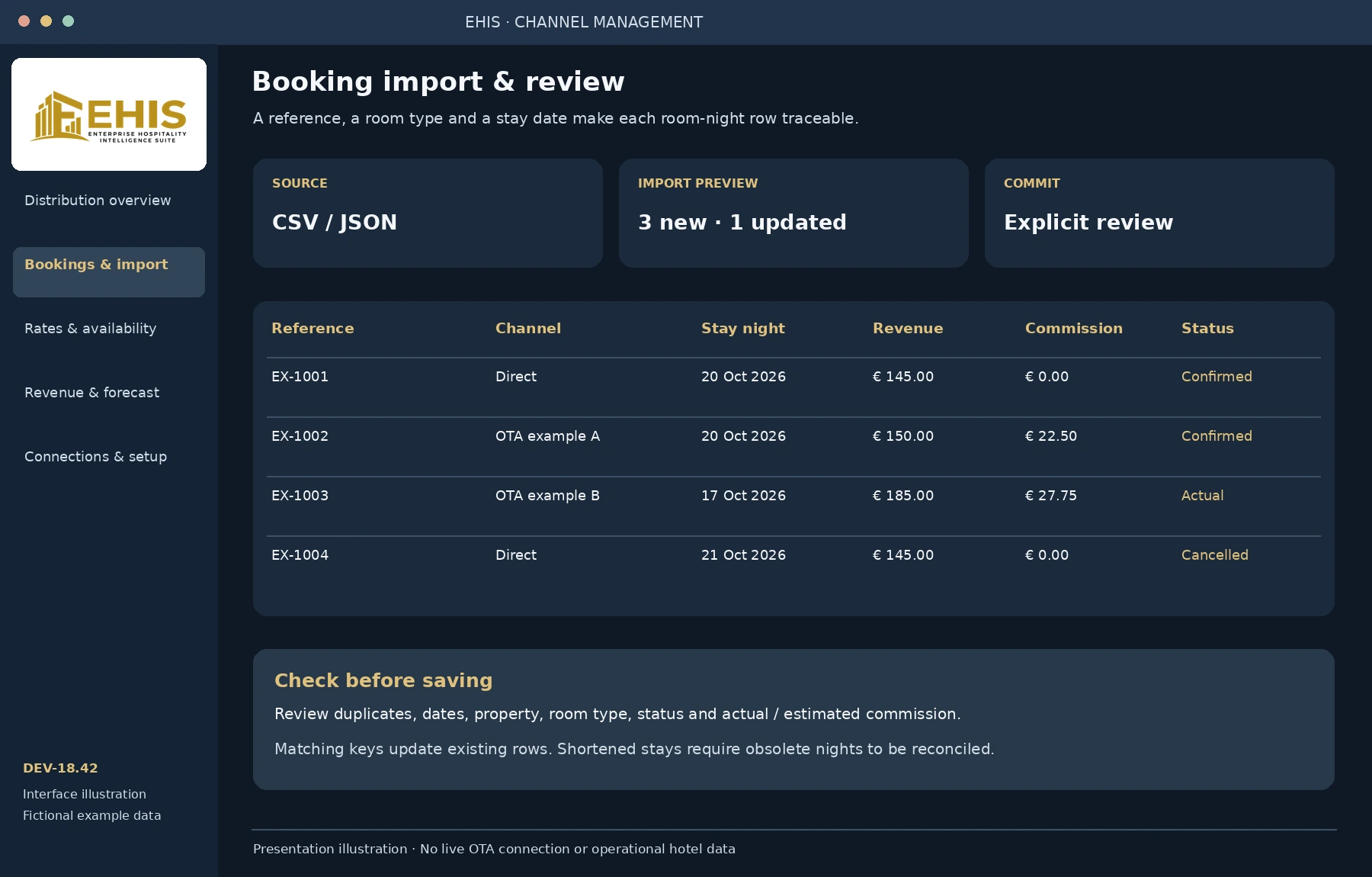Select booking reference EX-1004
This screenshot has width=1372, height=877.
(300, 555)
